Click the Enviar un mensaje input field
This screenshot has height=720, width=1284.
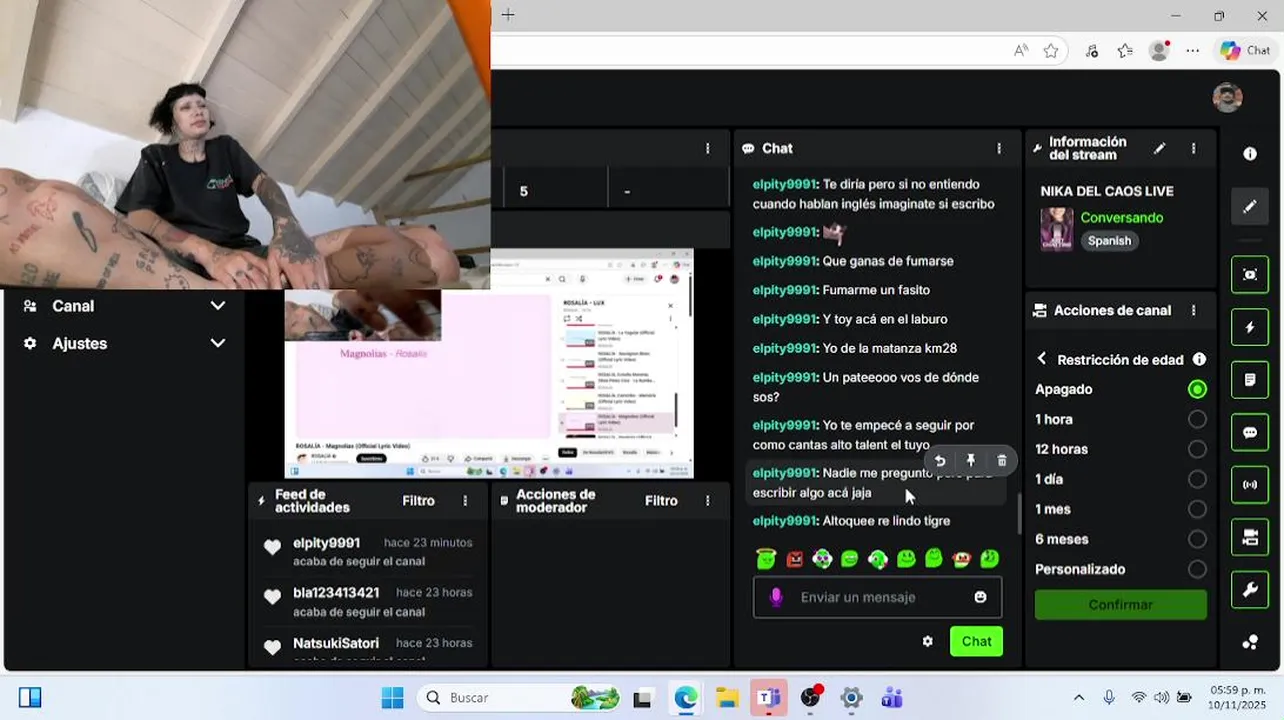(x=877, y=597)
